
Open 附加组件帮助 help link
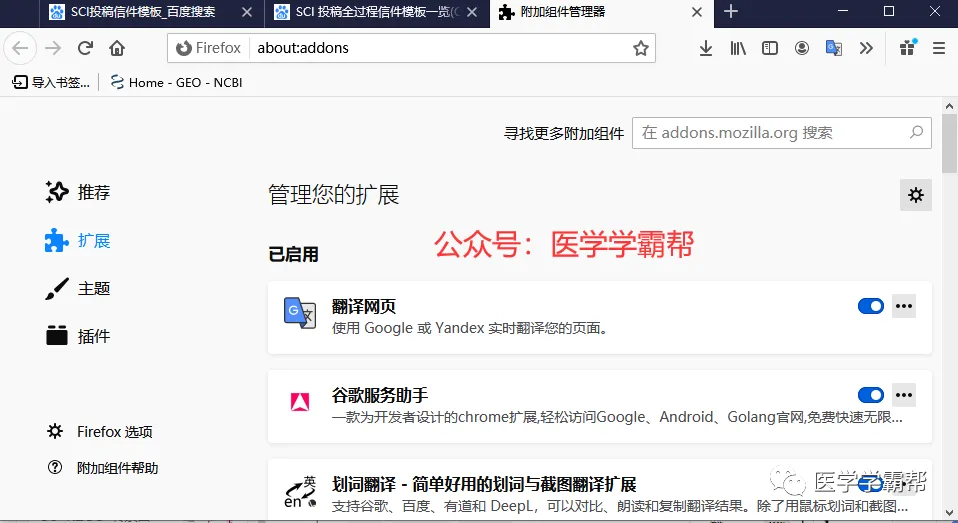click(x=103, y=468)
